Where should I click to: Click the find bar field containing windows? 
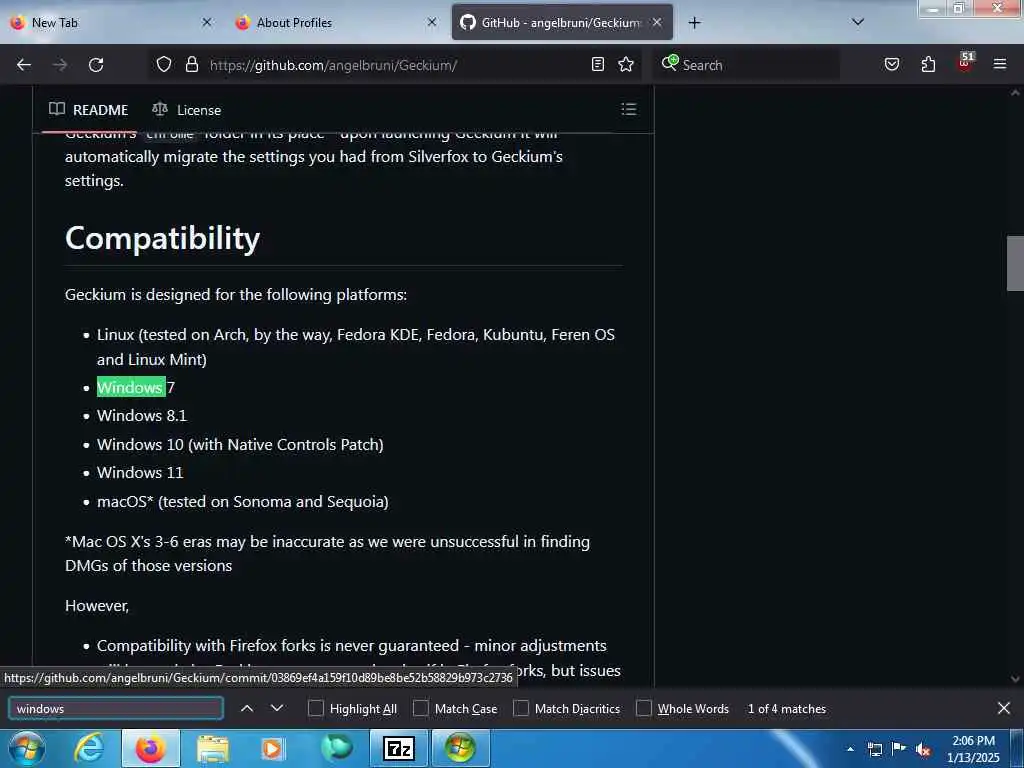click(x=116, y=709)
